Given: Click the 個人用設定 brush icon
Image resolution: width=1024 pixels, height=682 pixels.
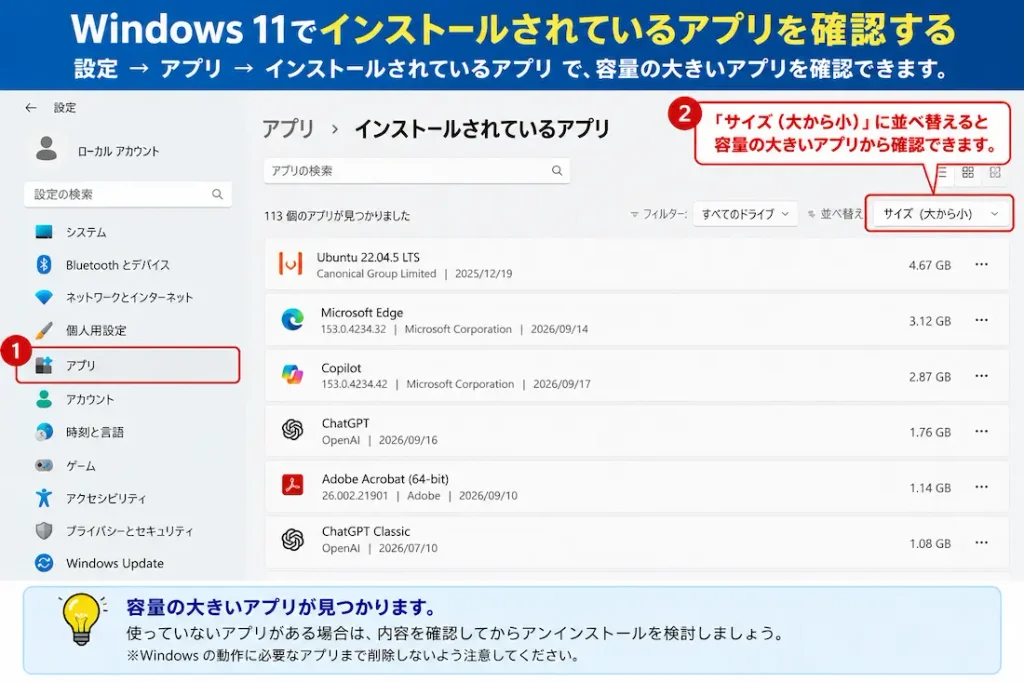Looking at the screenshot, I should (x=44, y=330).
